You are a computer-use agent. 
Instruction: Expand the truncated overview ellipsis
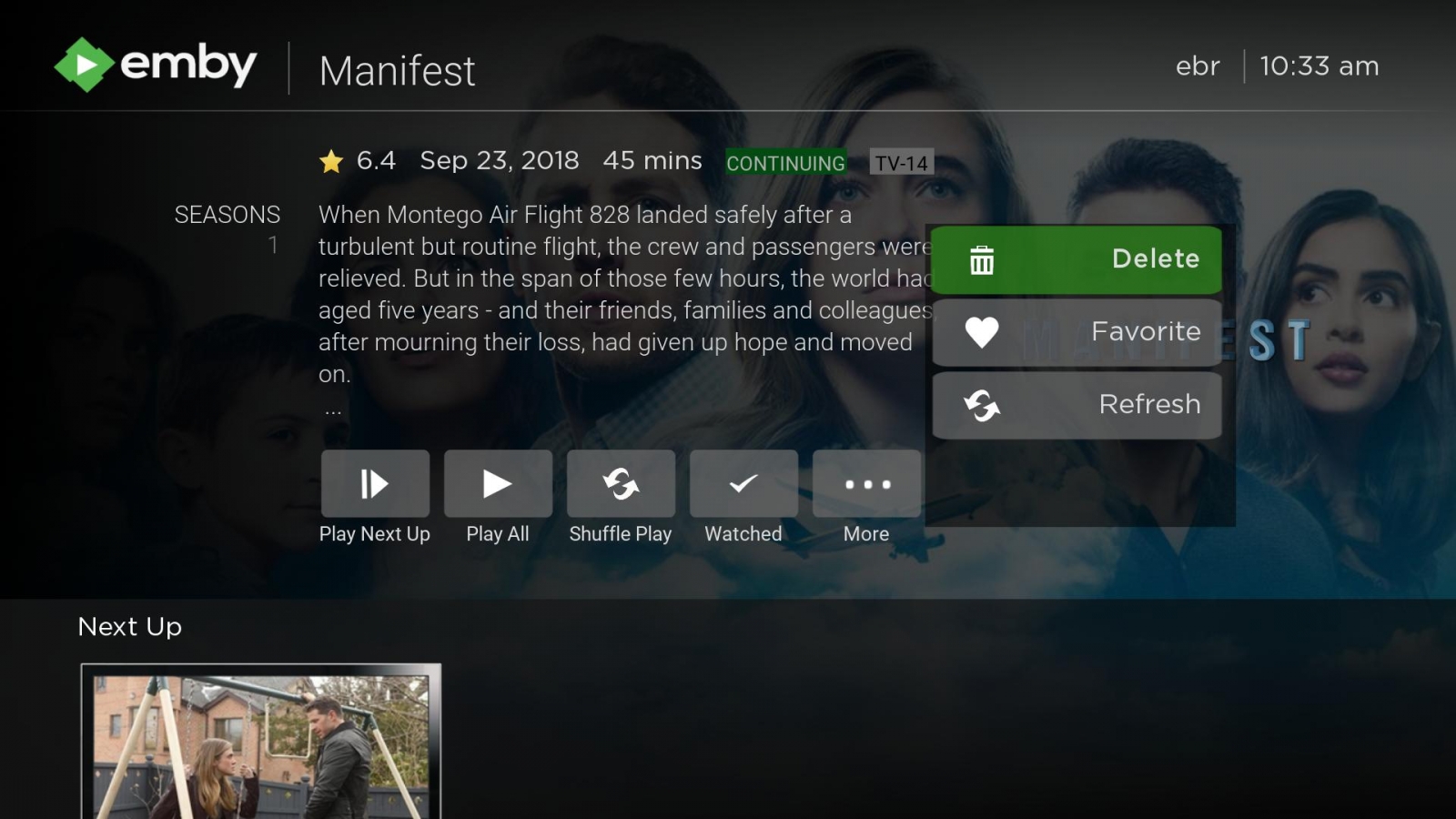click(334, 410)
